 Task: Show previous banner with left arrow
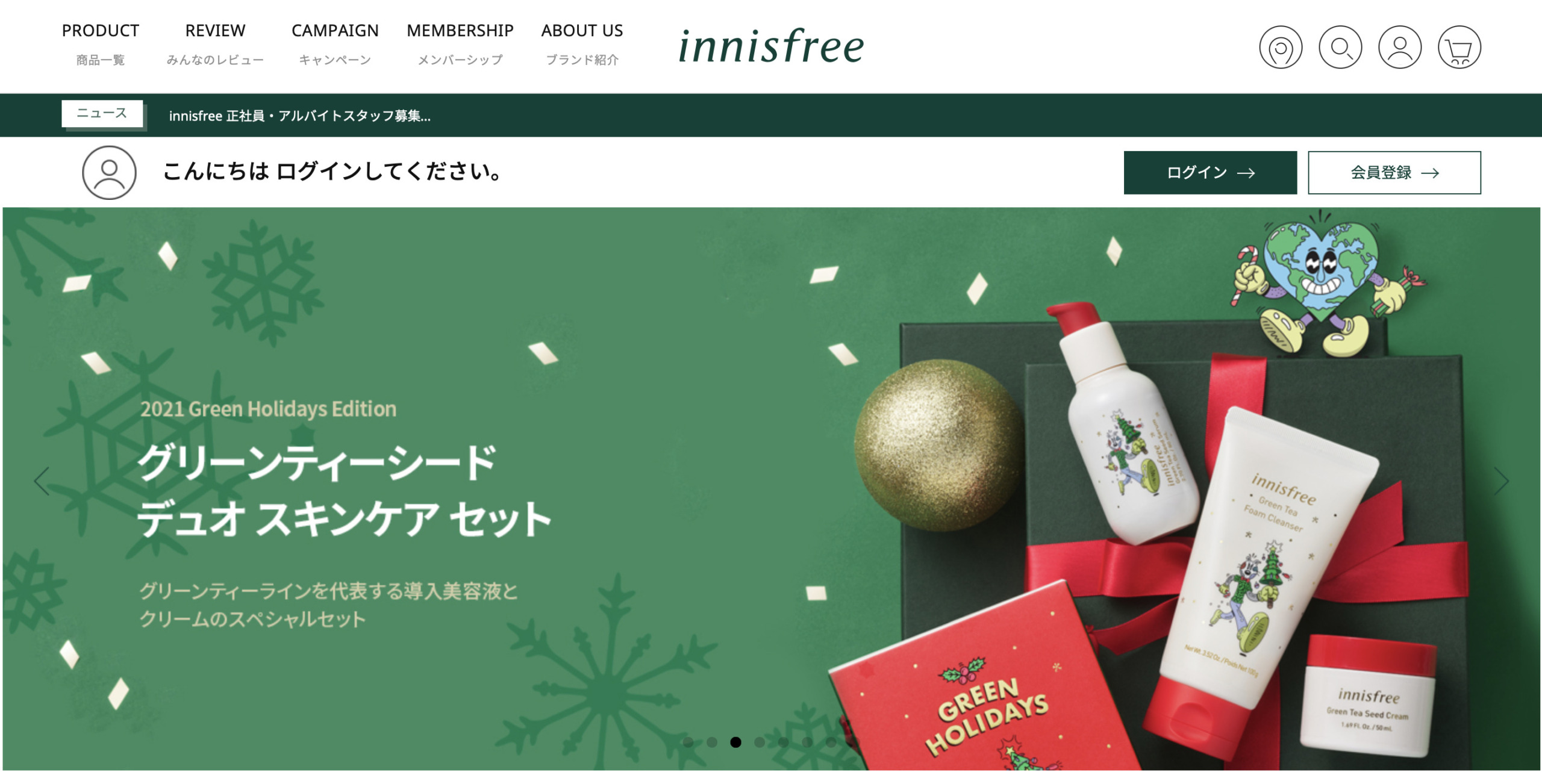coord(42,481)
